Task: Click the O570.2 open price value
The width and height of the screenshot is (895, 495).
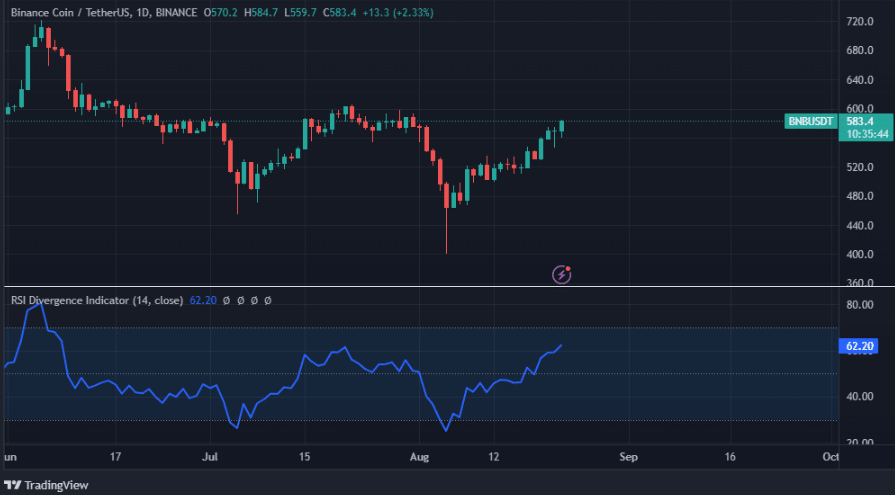Action: coord(220,13)
